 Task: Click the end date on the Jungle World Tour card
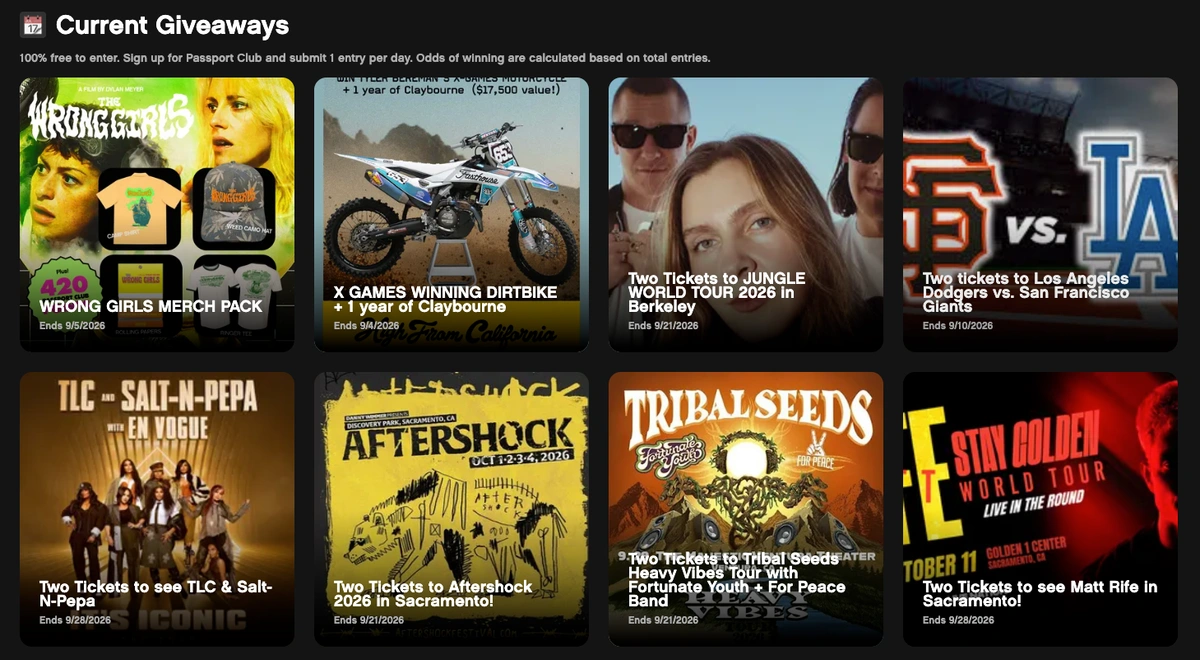pos(664,325)
